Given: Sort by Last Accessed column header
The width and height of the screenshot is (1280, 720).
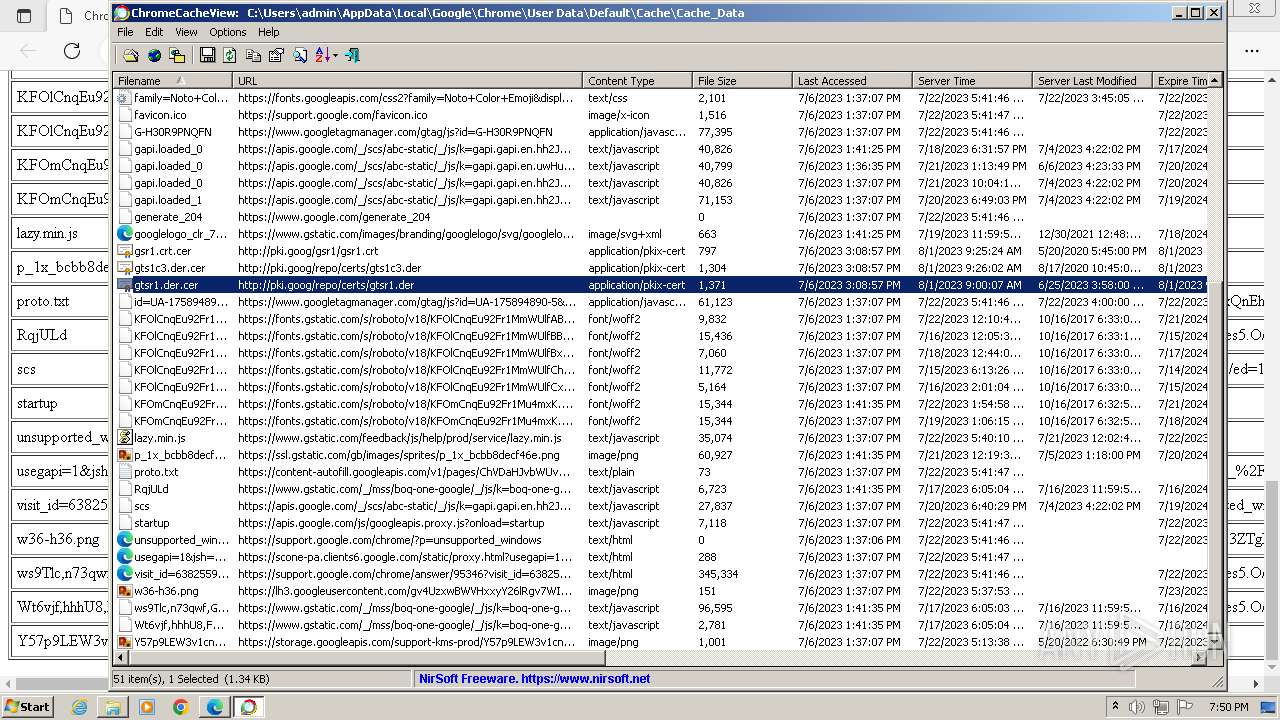Looking at the screenshot, I should (853, 81).
